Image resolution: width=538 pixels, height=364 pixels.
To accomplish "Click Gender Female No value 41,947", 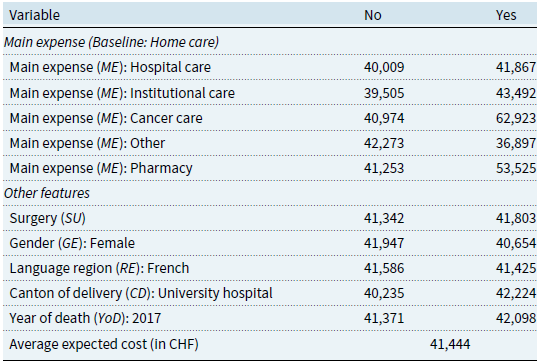I will pos(384,243).
